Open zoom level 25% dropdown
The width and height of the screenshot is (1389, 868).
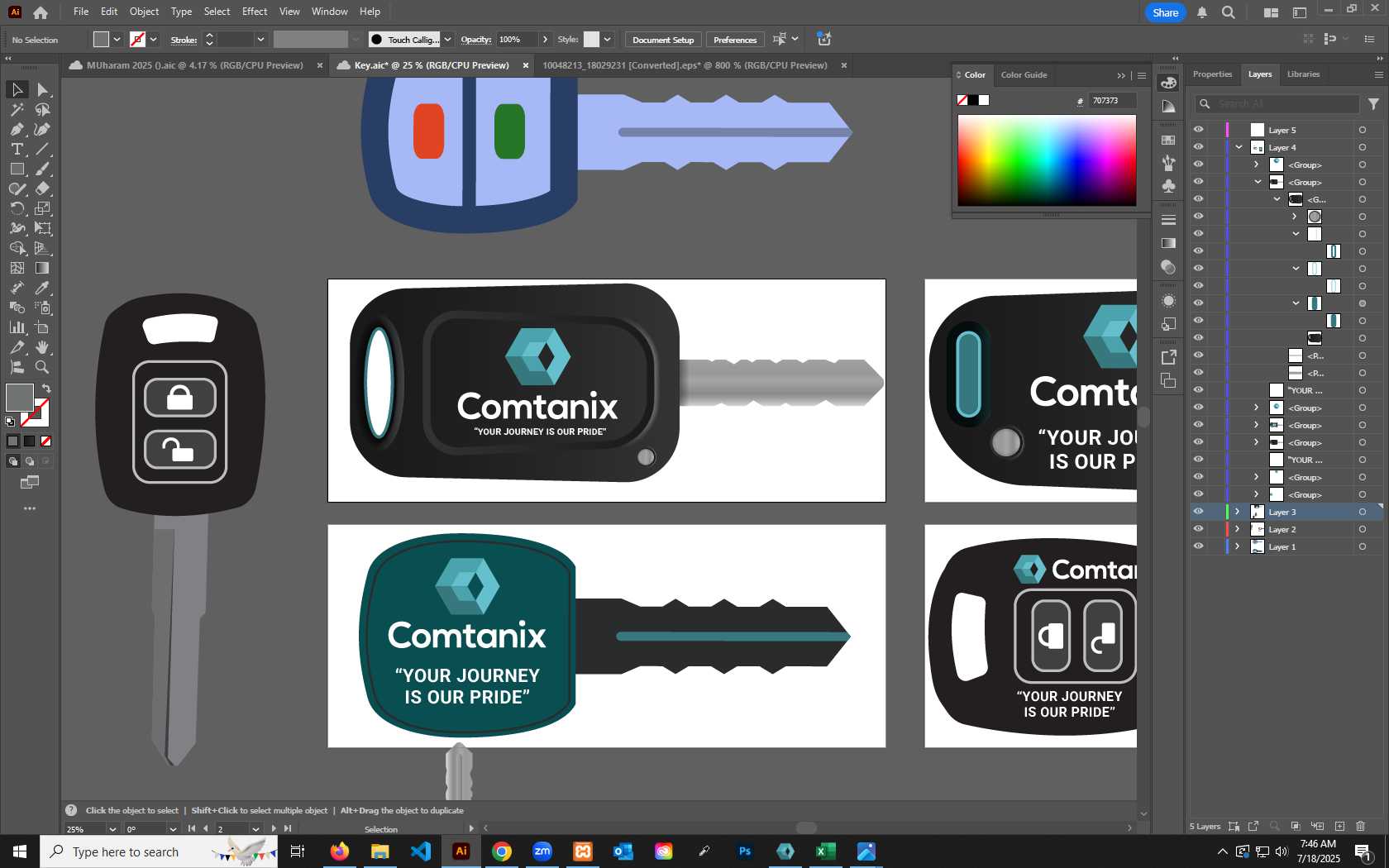[x=112, y=829]
